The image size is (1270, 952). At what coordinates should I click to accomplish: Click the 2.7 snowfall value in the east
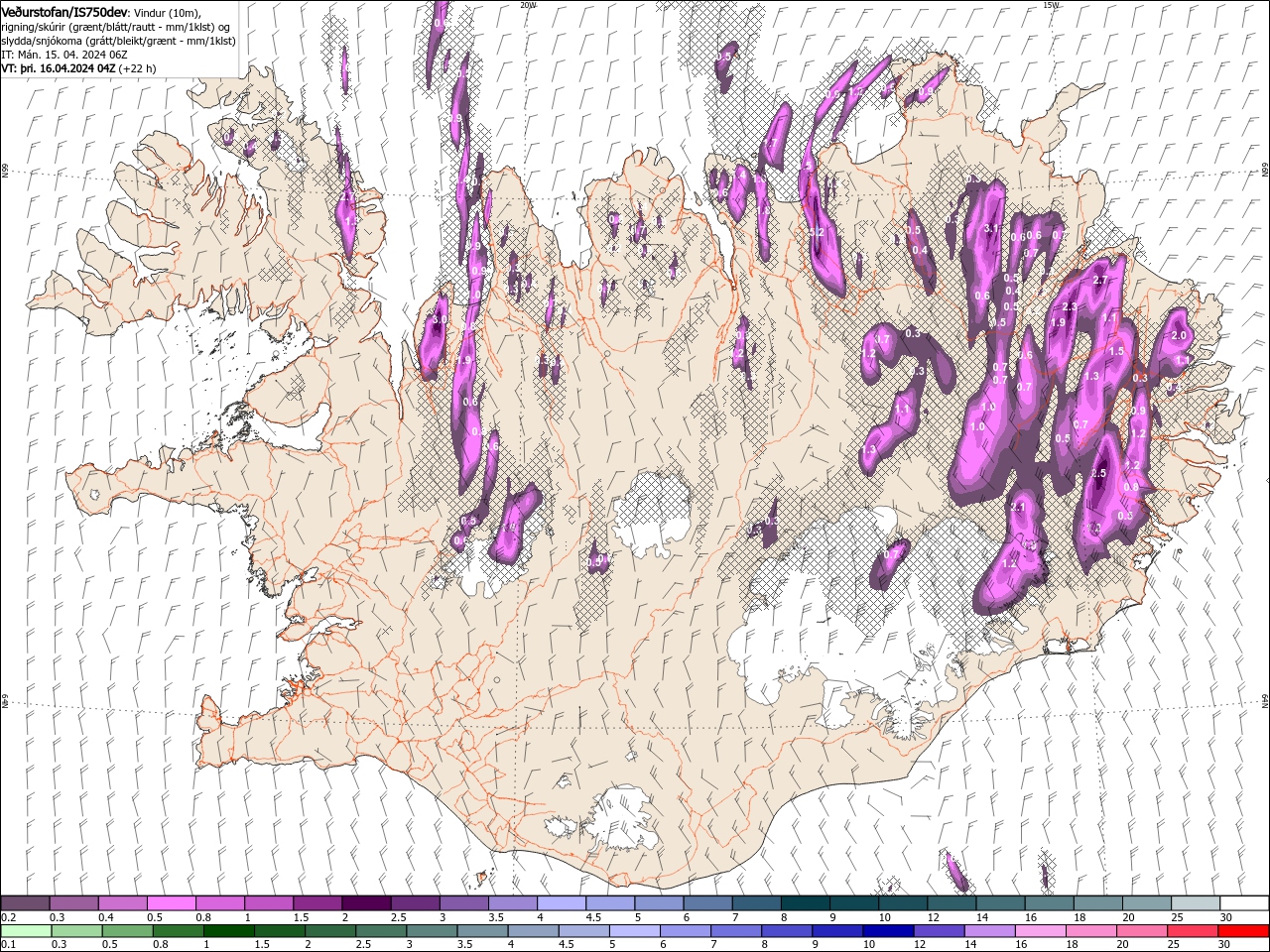(x=1099, y=281)
